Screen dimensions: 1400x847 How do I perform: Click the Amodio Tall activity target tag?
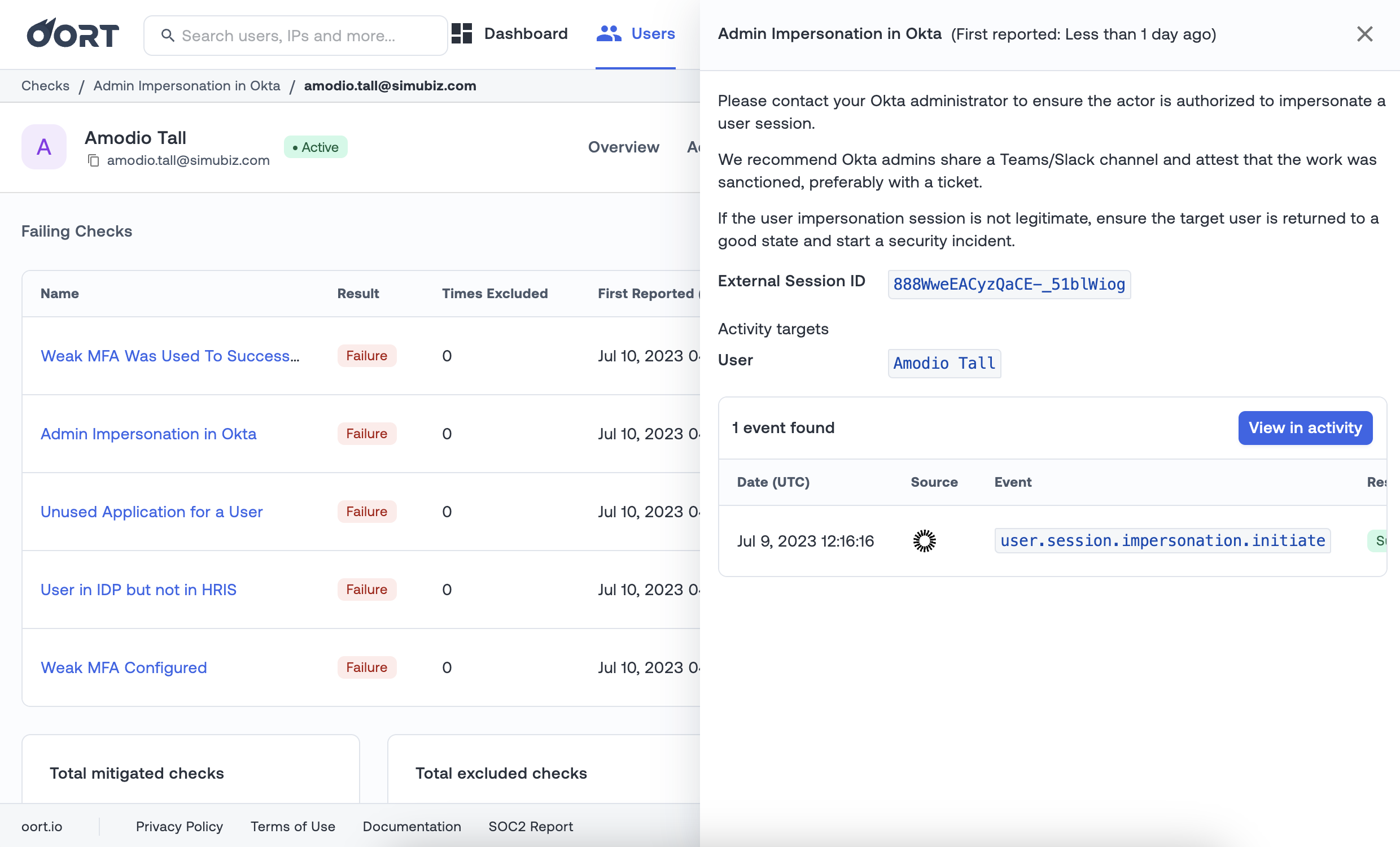pyautogui.click(x=944, y=363)
